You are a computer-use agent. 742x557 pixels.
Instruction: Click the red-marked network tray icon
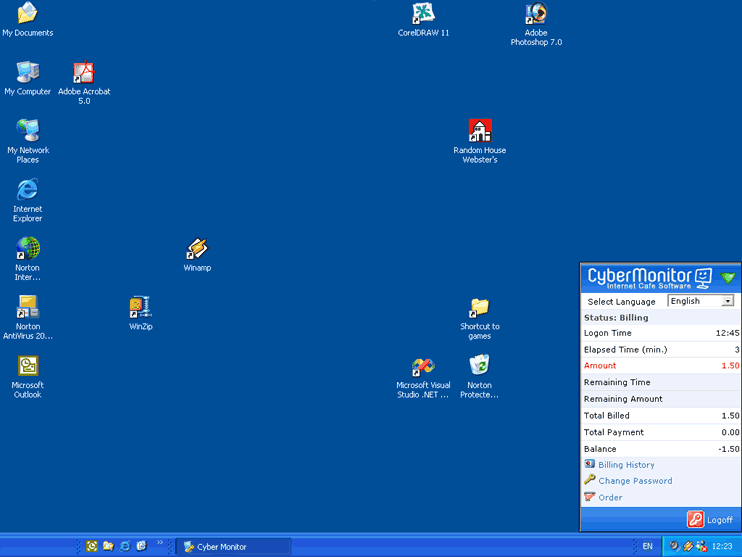pyautogui.click(x=701, y=547)
